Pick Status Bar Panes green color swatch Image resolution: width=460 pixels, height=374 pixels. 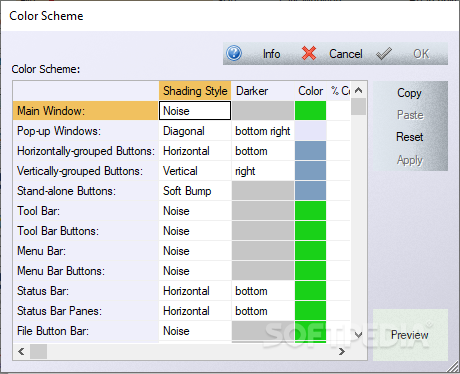pos(311,311)
